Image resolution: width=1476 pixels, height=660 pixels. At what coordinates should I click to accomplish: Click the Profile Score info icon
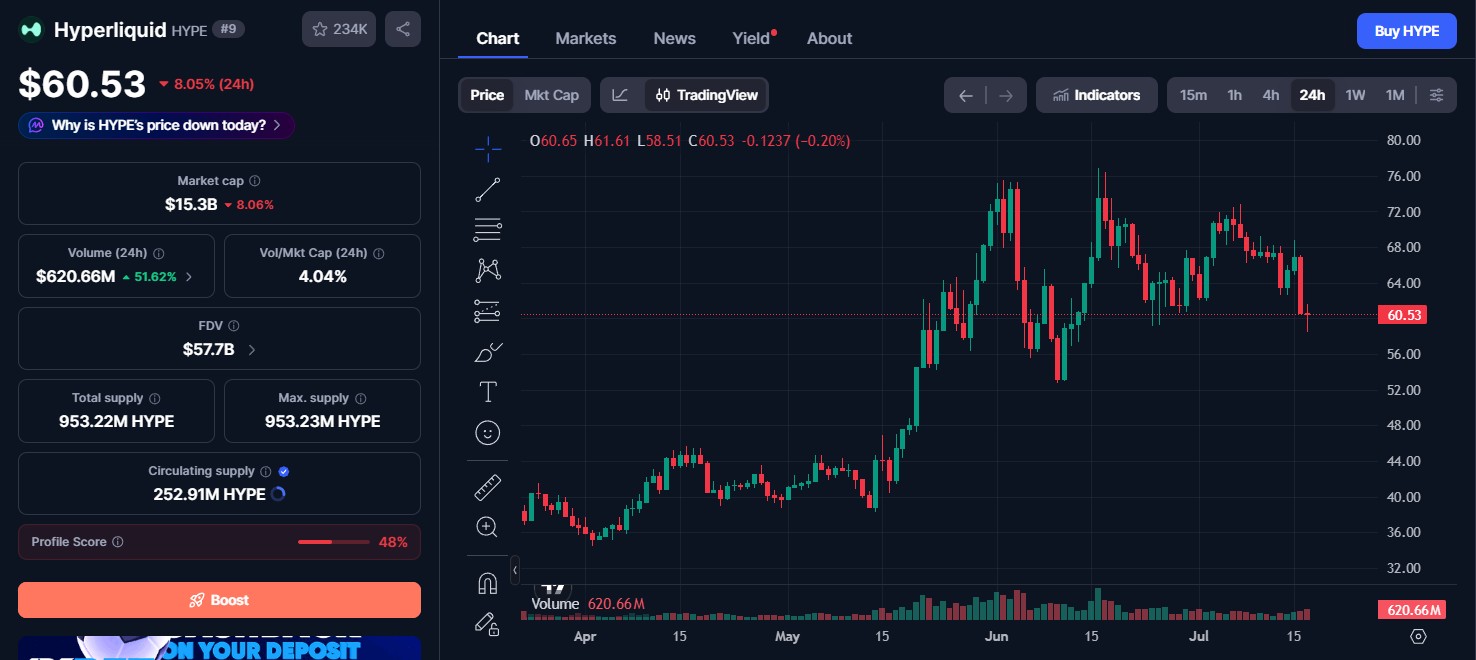tap(117, 542)
